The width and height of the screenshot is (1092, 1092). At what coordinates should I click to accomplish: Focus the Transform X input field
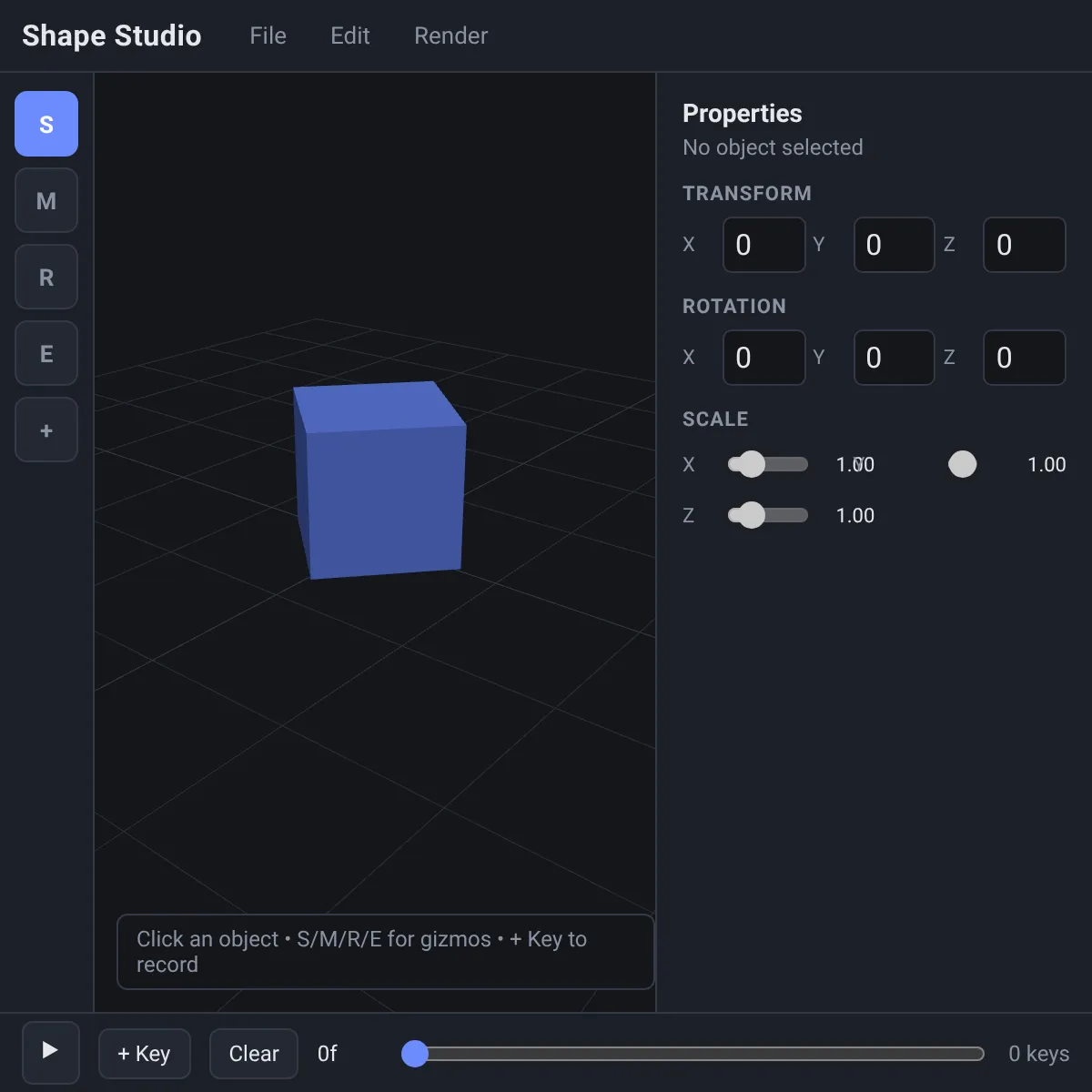(764, 245)
